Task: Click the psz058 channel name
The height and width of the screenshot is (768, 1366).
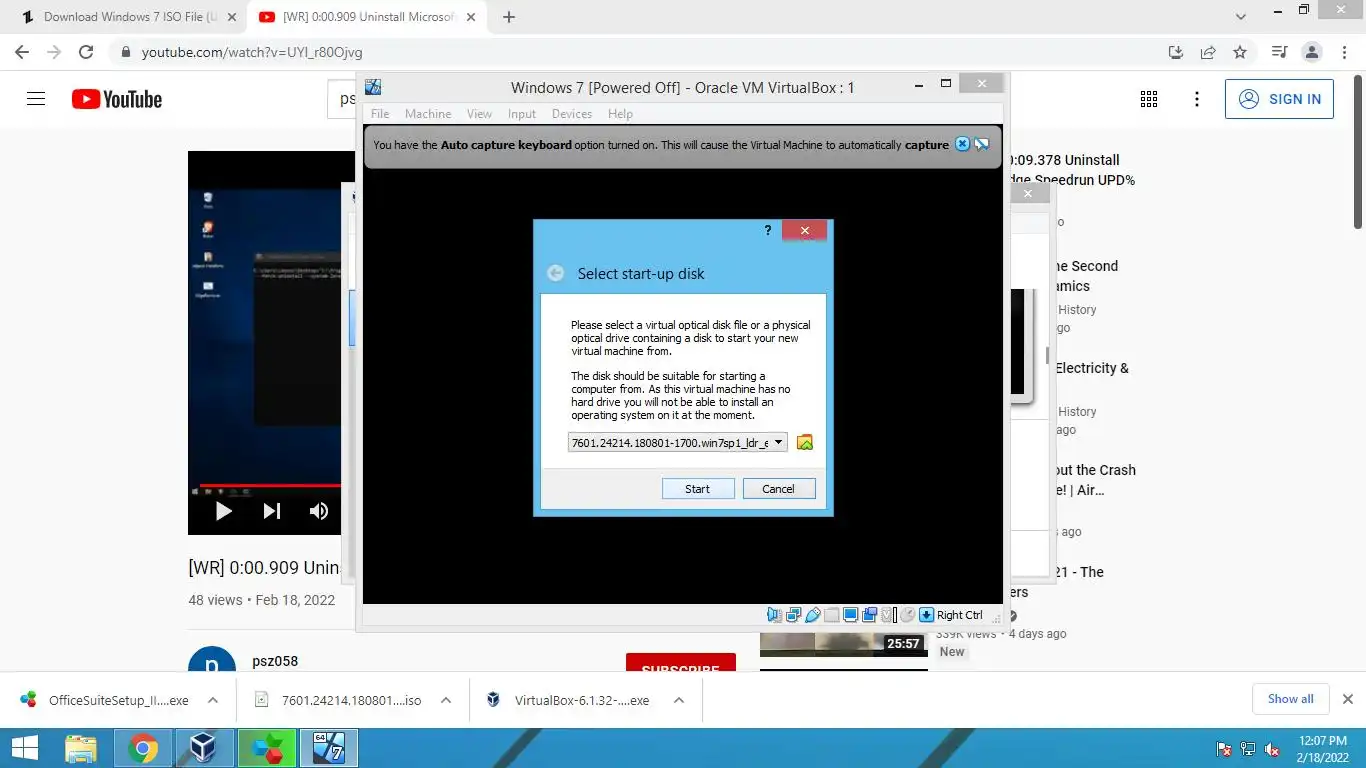Action: (x=275, y=661)
